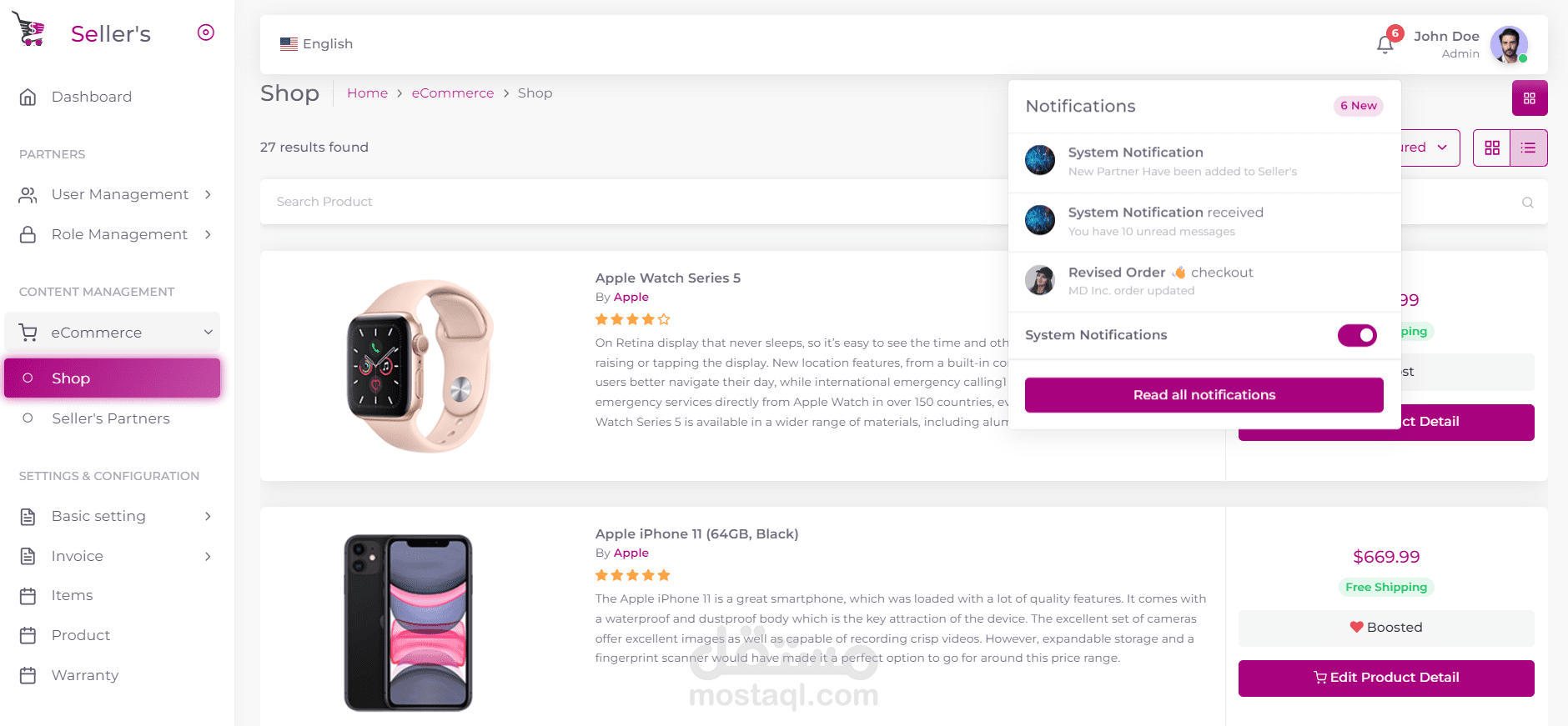This screenshot has height=726, width=1568.
Task: Open Seller's Partners menu item
Action: [110, 418]
